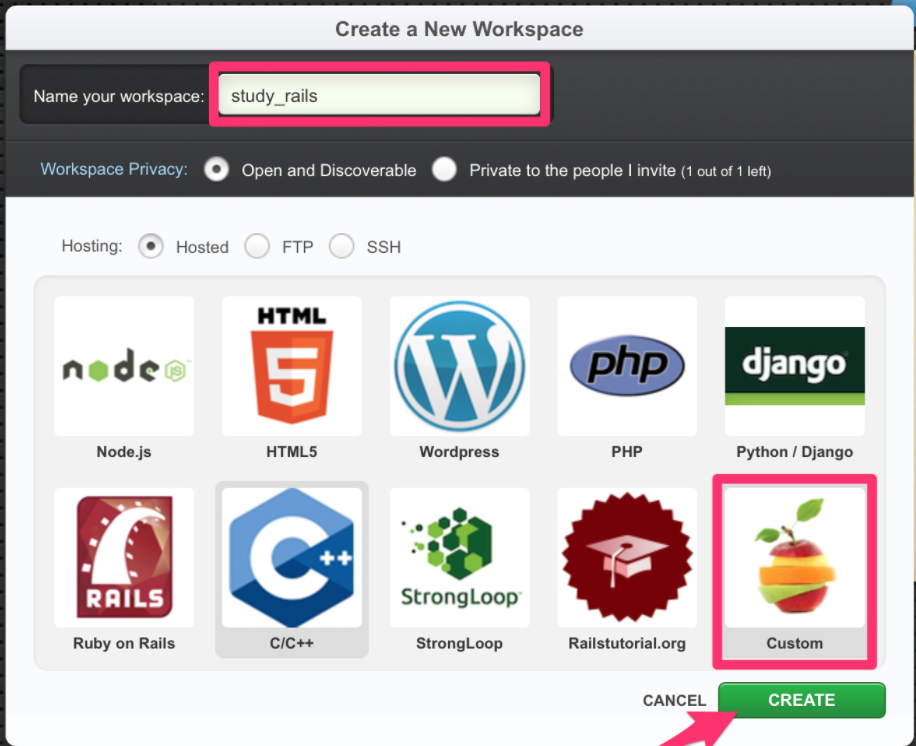Choose Hosted hosting option
Image resolution: width=916 pixels, height=746 pixels.
pos(151,246)
